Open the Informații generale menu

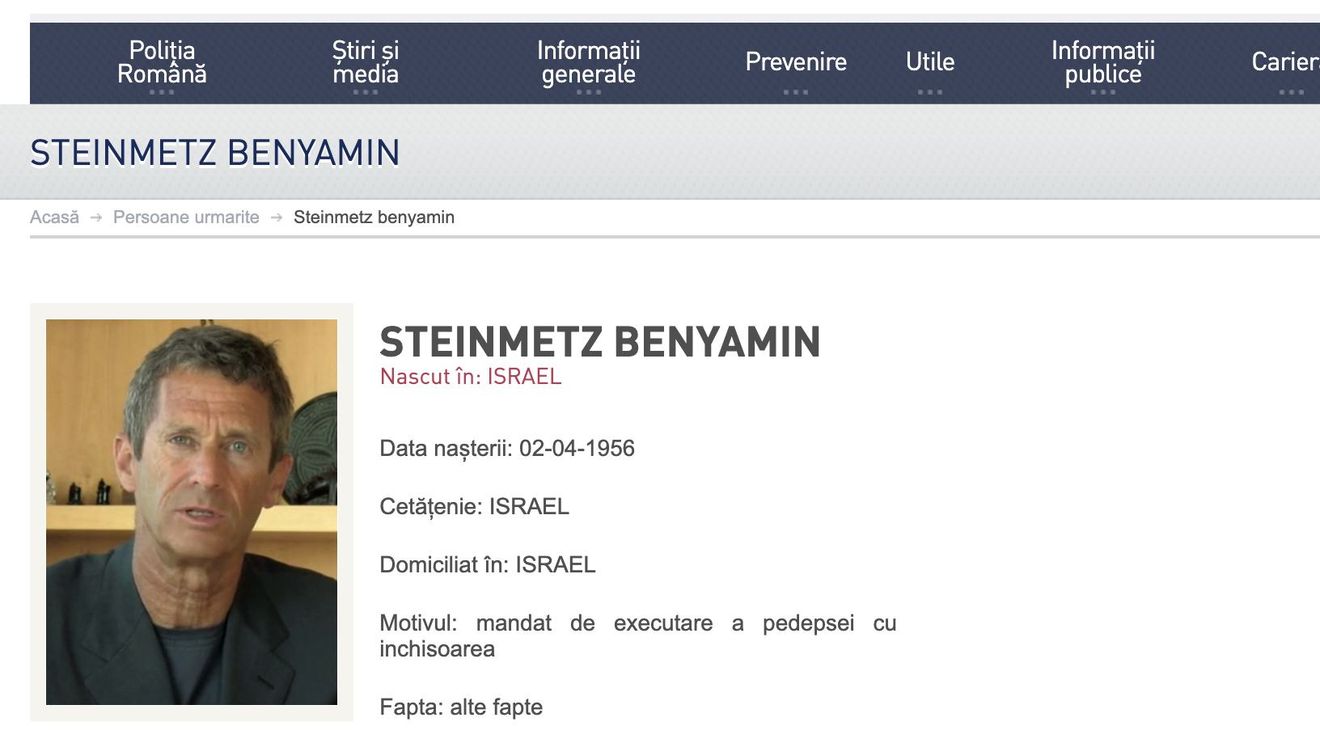(588, 62)
